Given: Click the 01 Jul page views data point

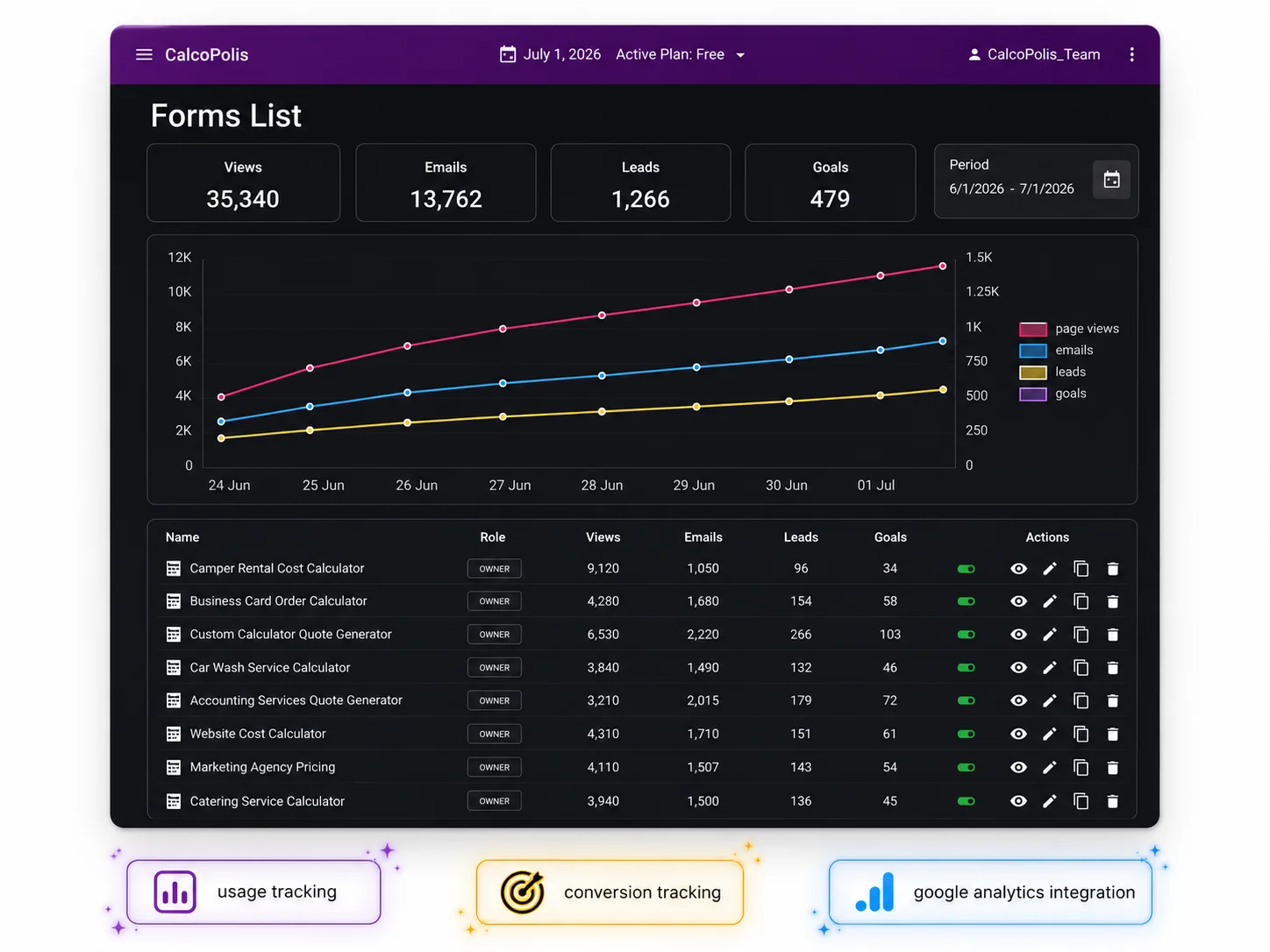Looking at the screenshot, I should (x=881, y=276).
